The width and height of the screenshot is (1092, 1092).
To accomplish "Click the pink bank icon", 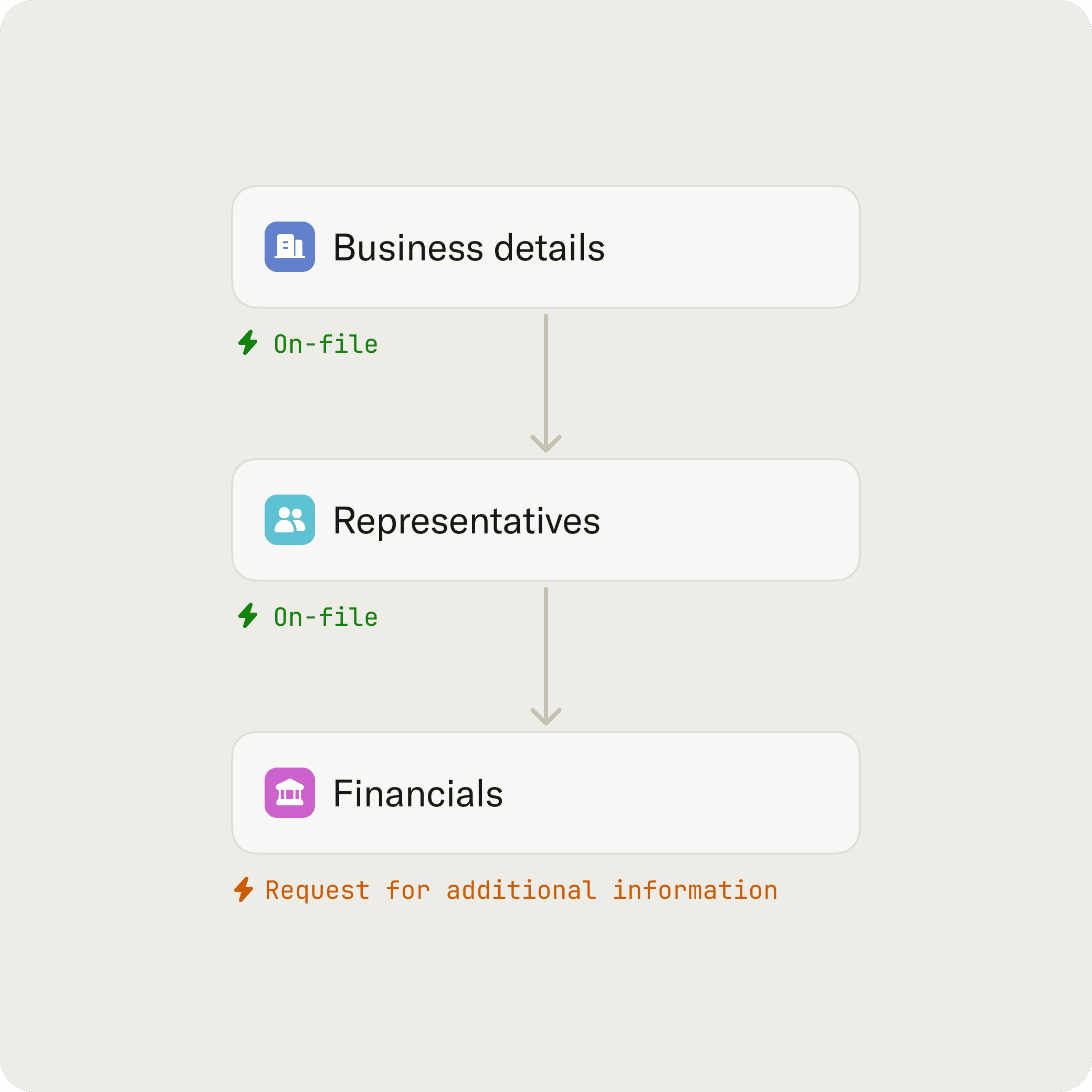I will [289, 792].
